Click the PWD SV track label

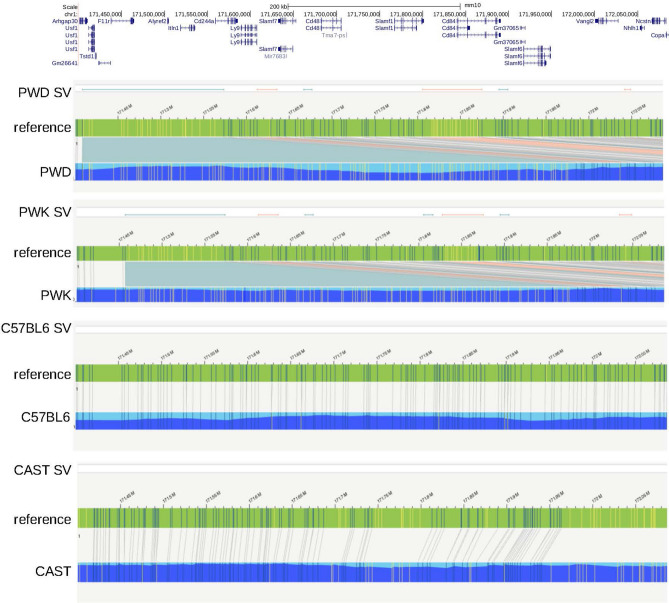(46, 93)
